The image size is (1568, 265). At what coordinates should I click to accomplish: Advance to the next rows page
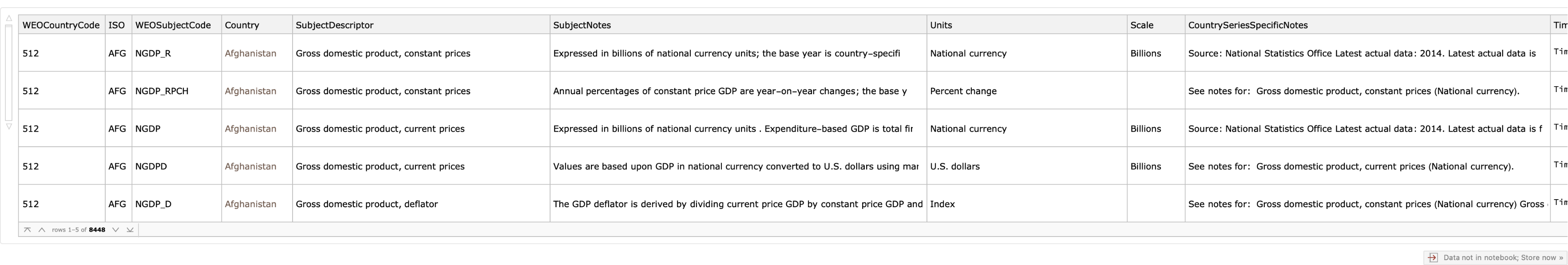[116, 230]
